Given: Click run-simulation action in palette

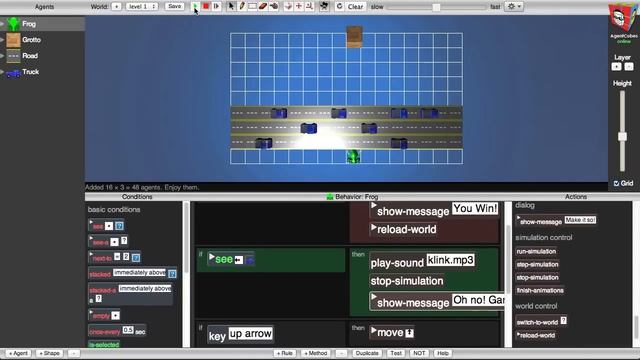Looking at the screenshot, I should coord(536,251).
